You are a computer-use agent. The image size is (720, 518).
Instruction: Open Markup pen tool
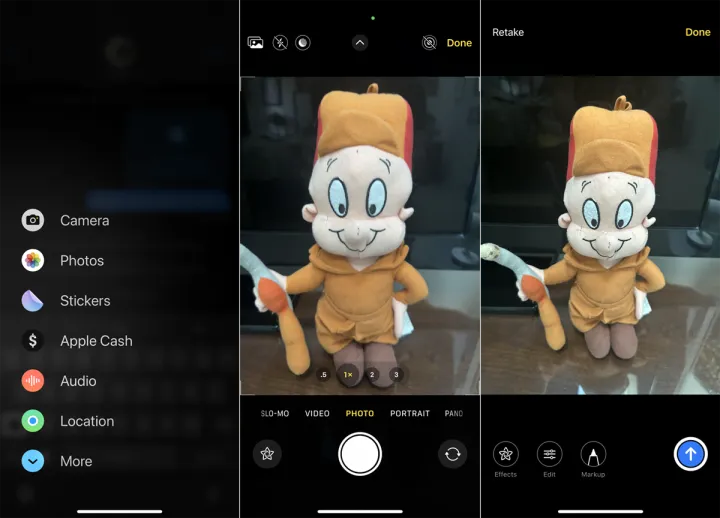coord(594,455)
